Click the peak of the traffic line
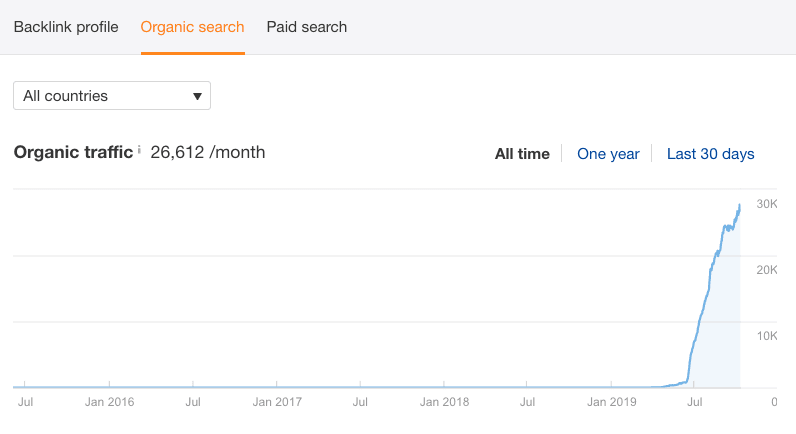Image resolution: width=796 pixels, height=434 pixels. click(739, 205)
